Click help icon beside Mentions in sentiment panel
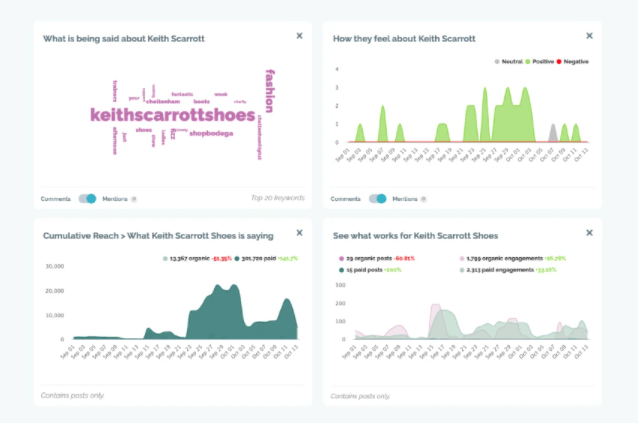This screenshot has height=423, width=638. (x=424, y=199)
